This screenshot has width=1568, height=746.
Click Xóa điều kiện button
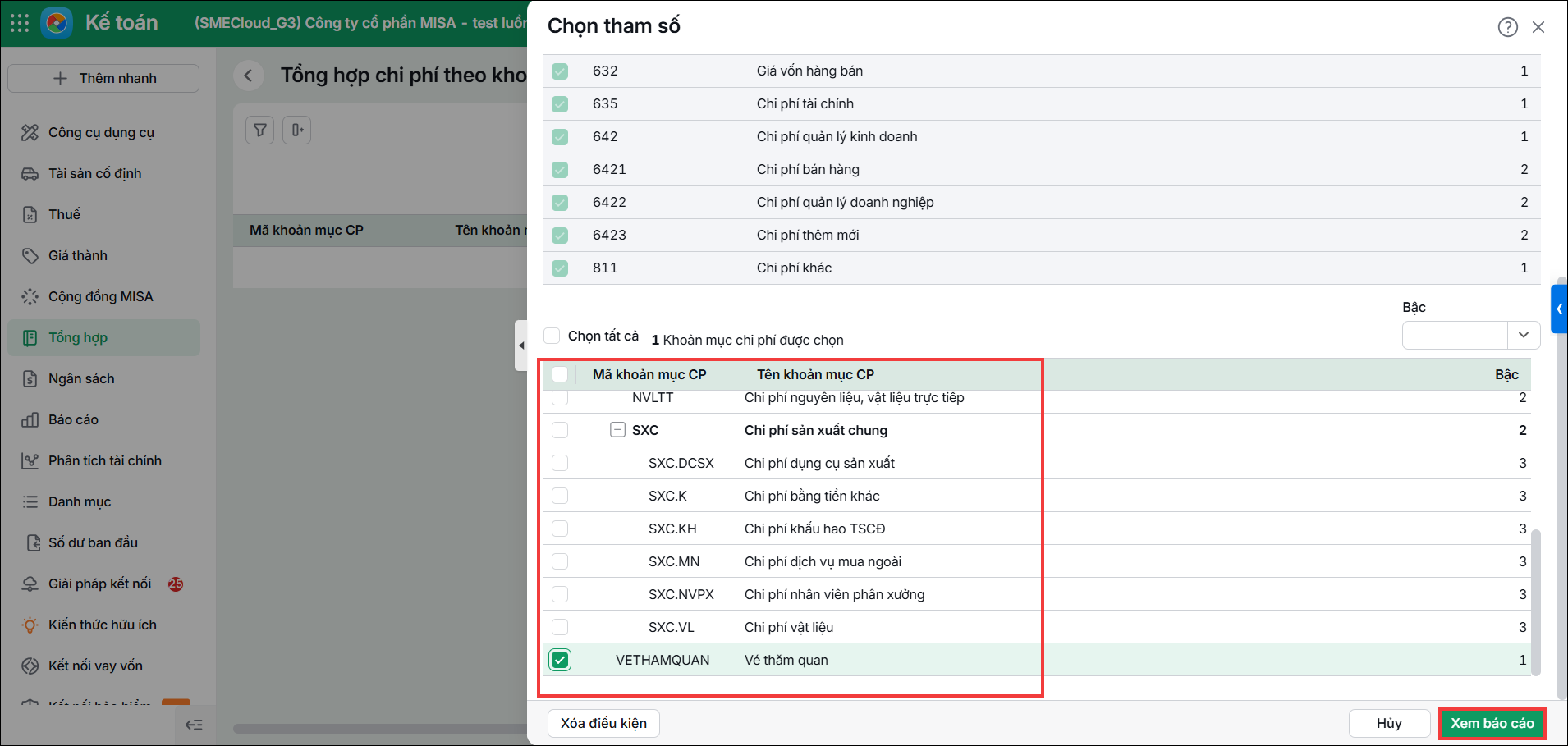[x=603, y=723]
